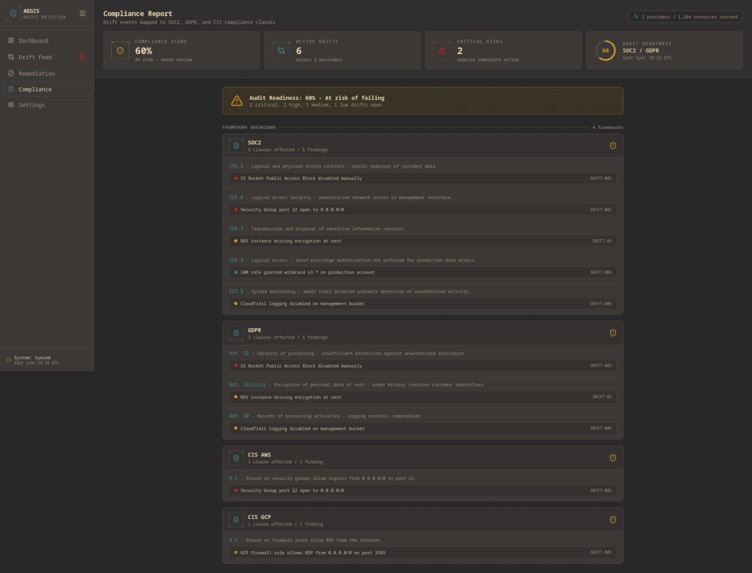
Task: Click the 60% compliance score value
Action: [143, 51]
